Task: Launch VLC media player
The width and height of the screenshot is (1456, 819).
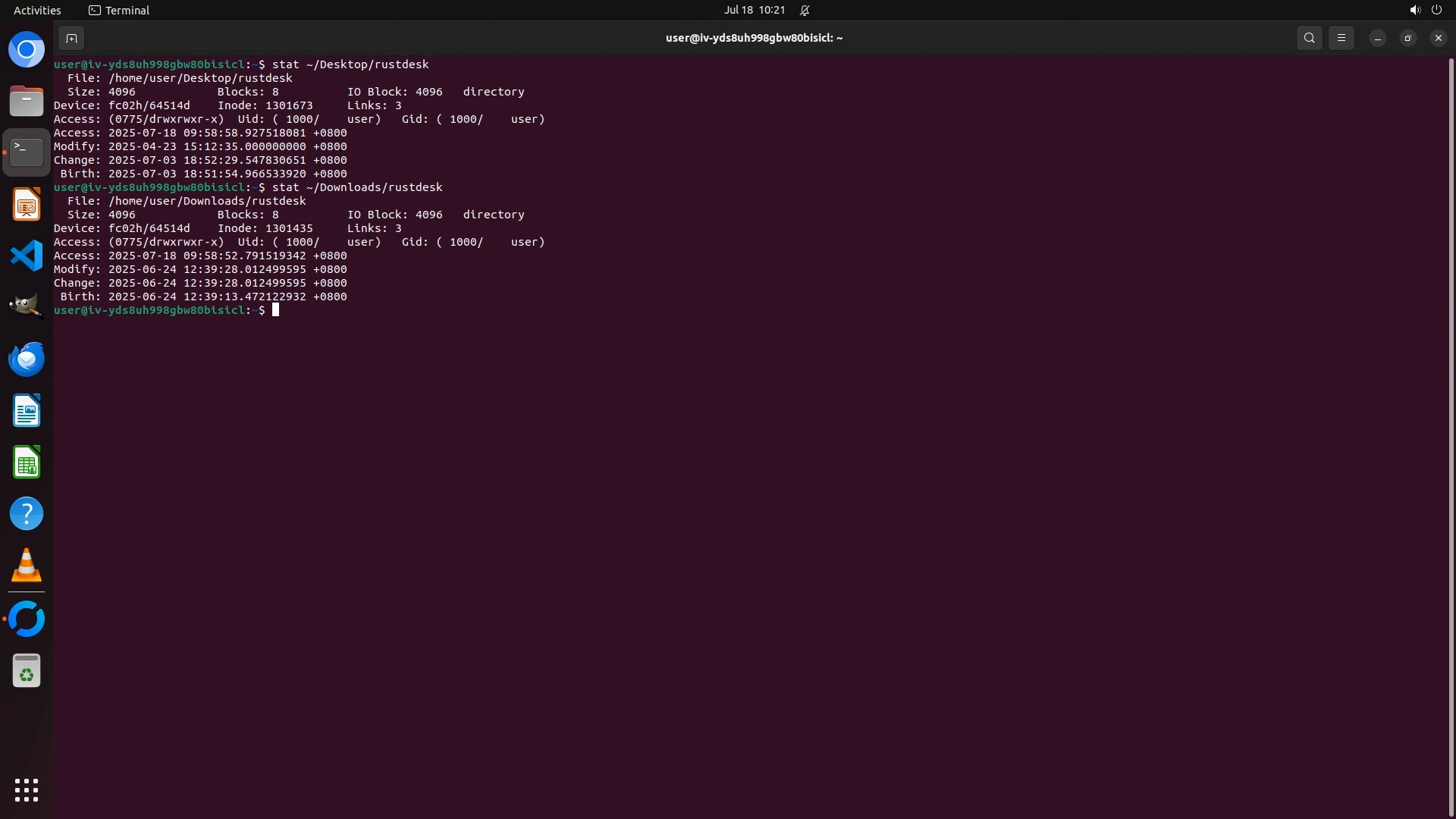Action: (27, 566)
